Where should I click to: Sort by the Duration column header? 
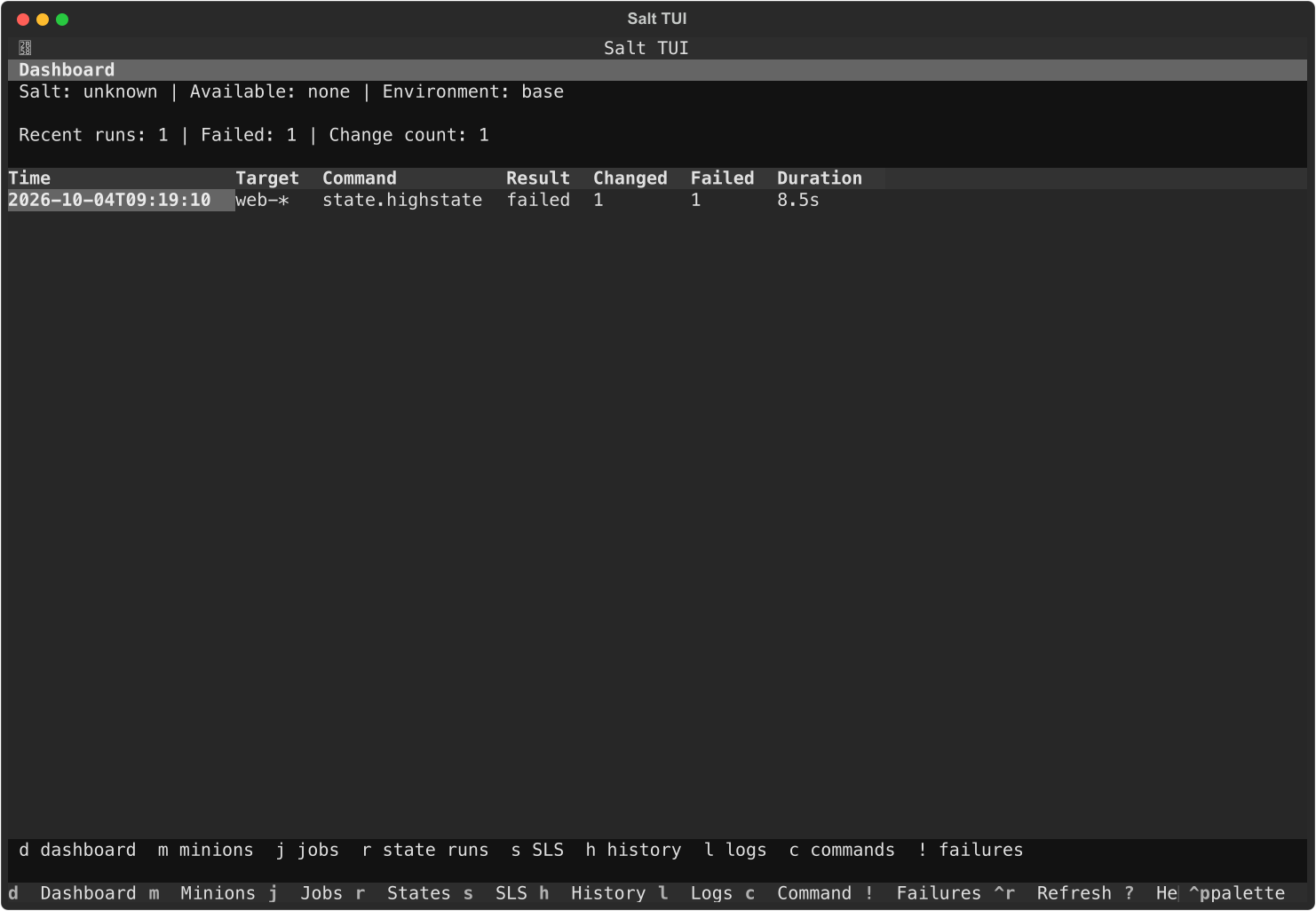pos(820,178)
